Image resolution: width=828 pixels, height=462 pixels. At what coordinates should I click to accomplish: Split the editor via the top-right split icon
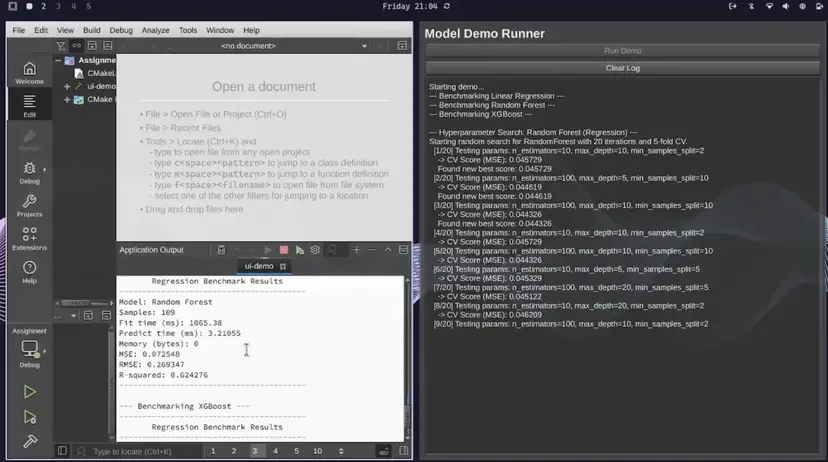402,46
